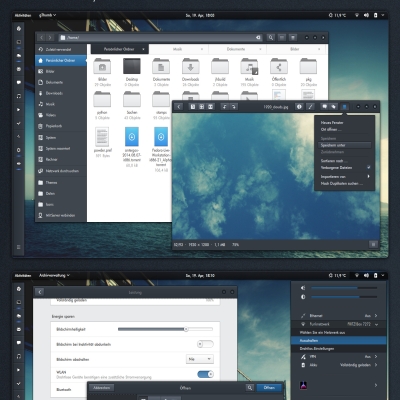Switch to the Bilder tab
The image size is (400, 400).
click(x=294, y=49)
